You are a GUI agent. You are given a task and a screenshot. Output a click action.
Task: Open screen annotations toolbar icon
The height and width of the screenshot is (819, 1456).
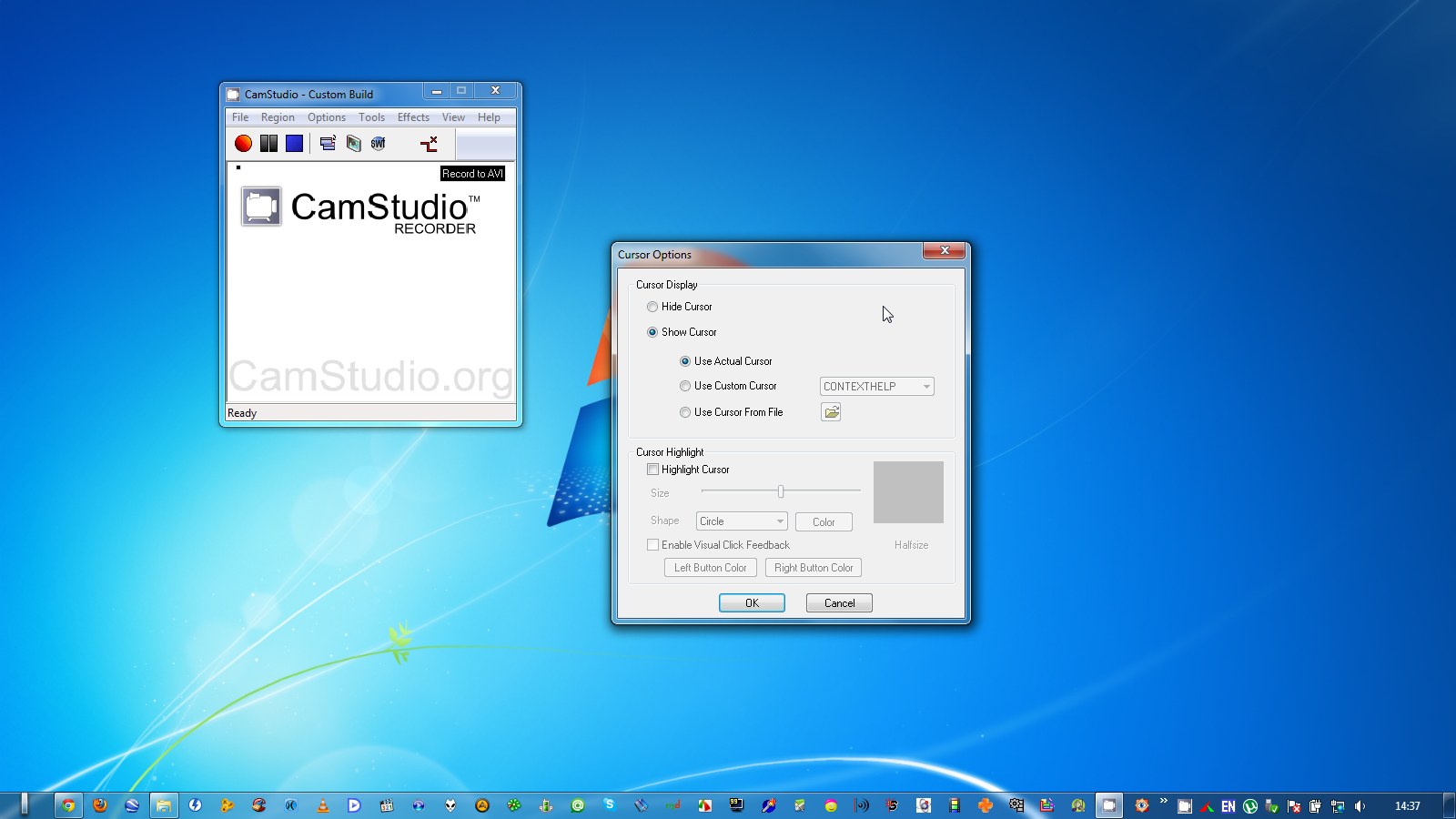coord(353,144)
